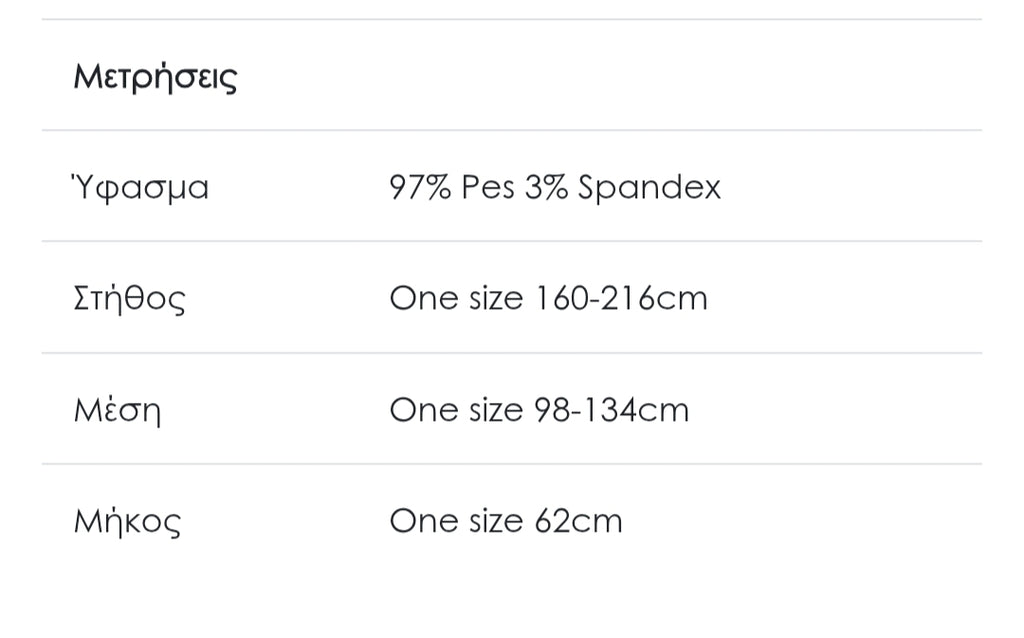Screen dimensions: 1024x638
Task: Click "One size" in the Μήκος row
Action: (x=456, y=522)
